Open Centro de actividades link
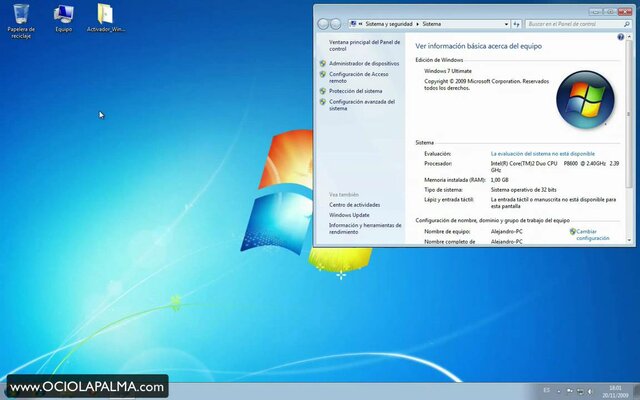The width and height of the screenshot is (640, 400). [x=354, y=205]
